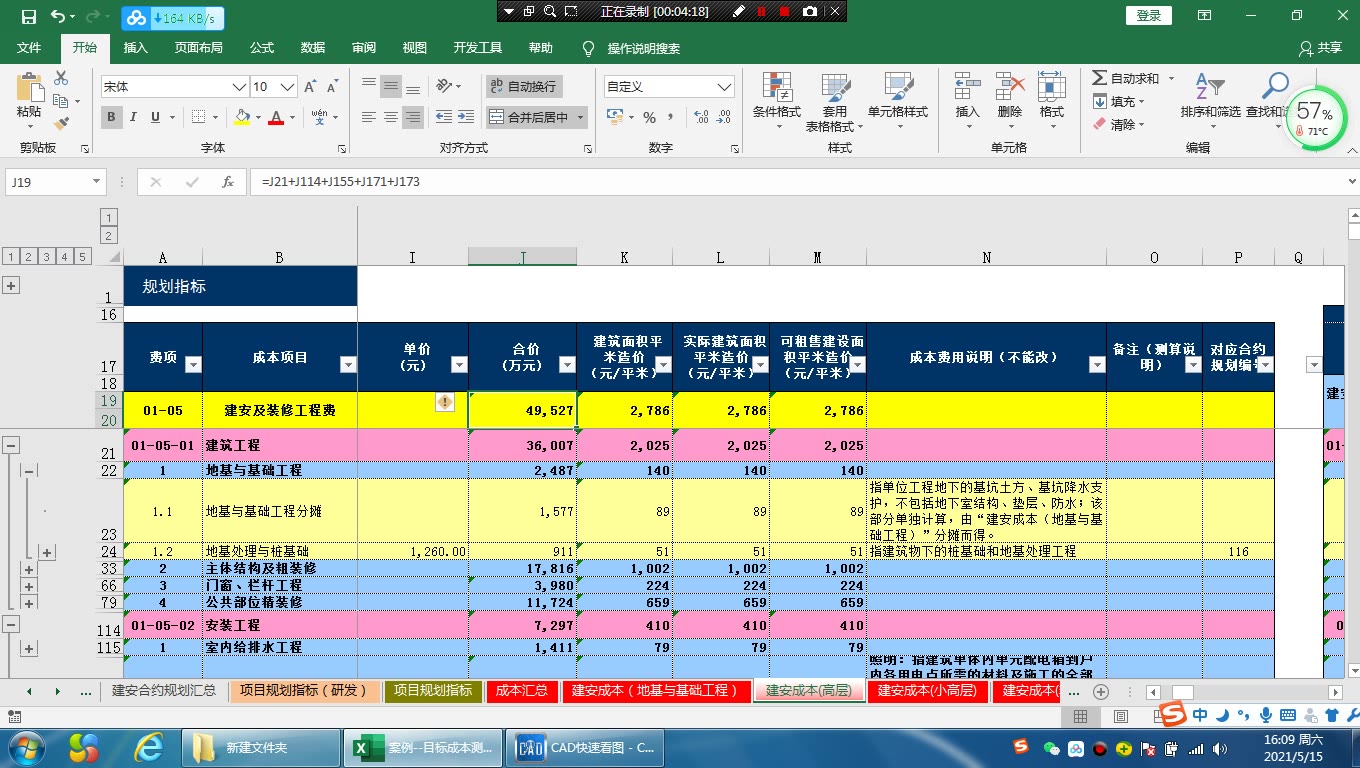Toggle Bold formatting

112,117
